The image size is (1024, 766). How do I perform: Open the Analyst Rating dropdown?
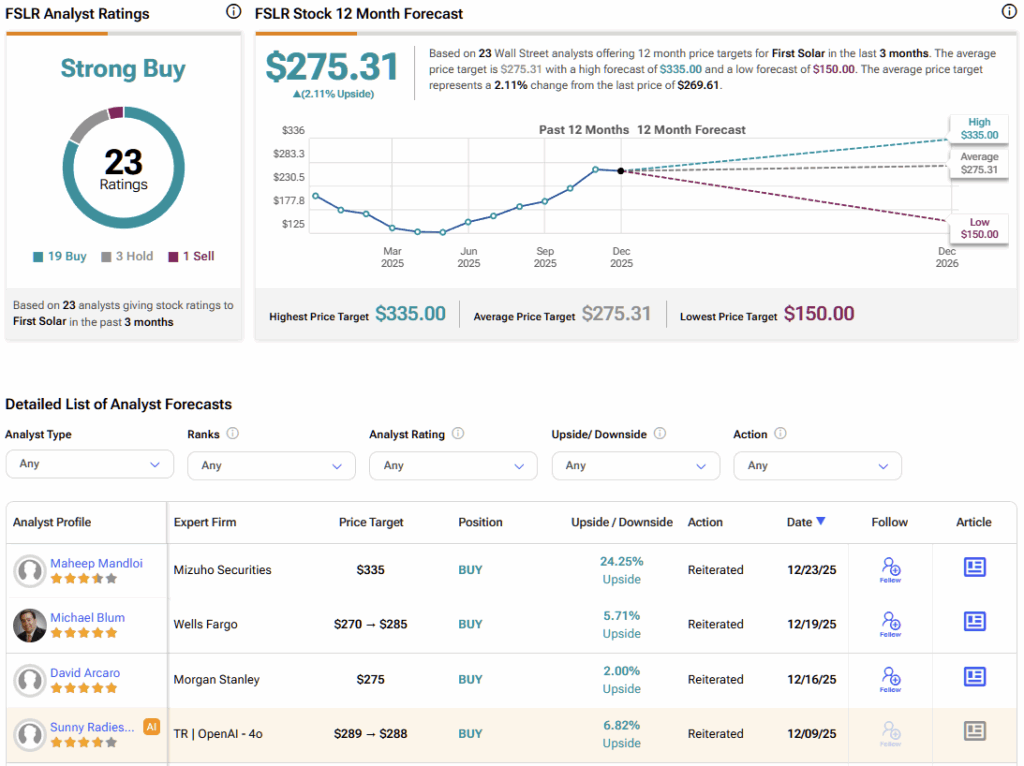pos(453,466)
